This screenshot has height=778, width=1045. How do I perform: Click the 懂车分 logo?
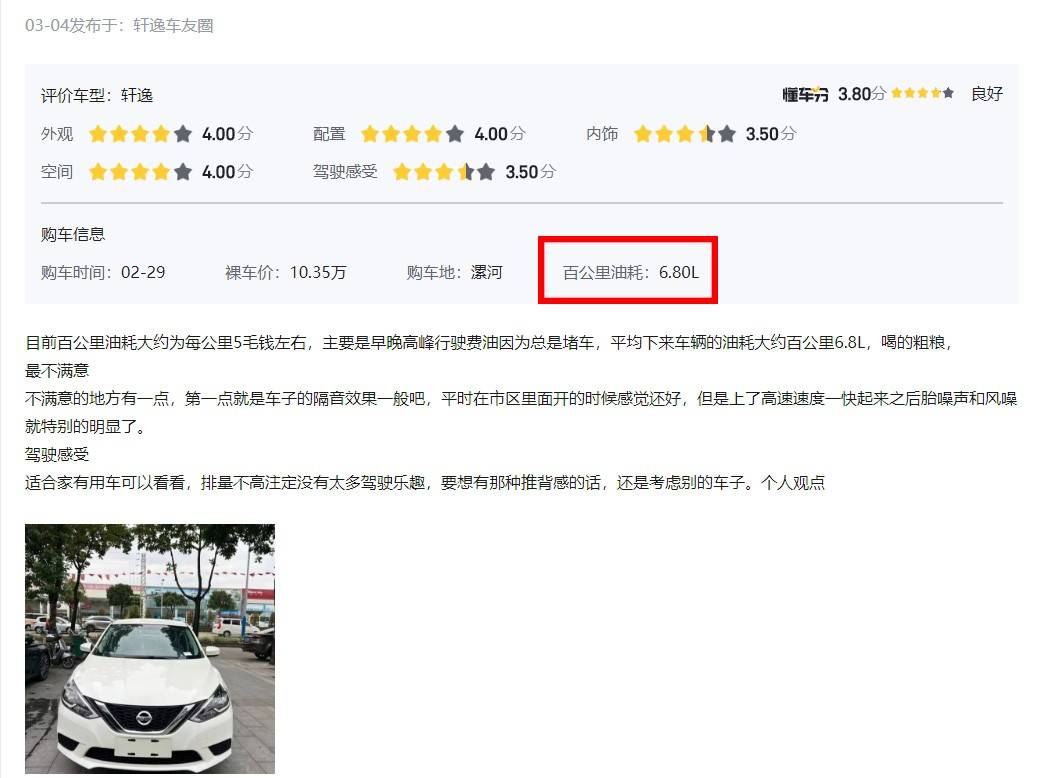click(x=805, y=95)
